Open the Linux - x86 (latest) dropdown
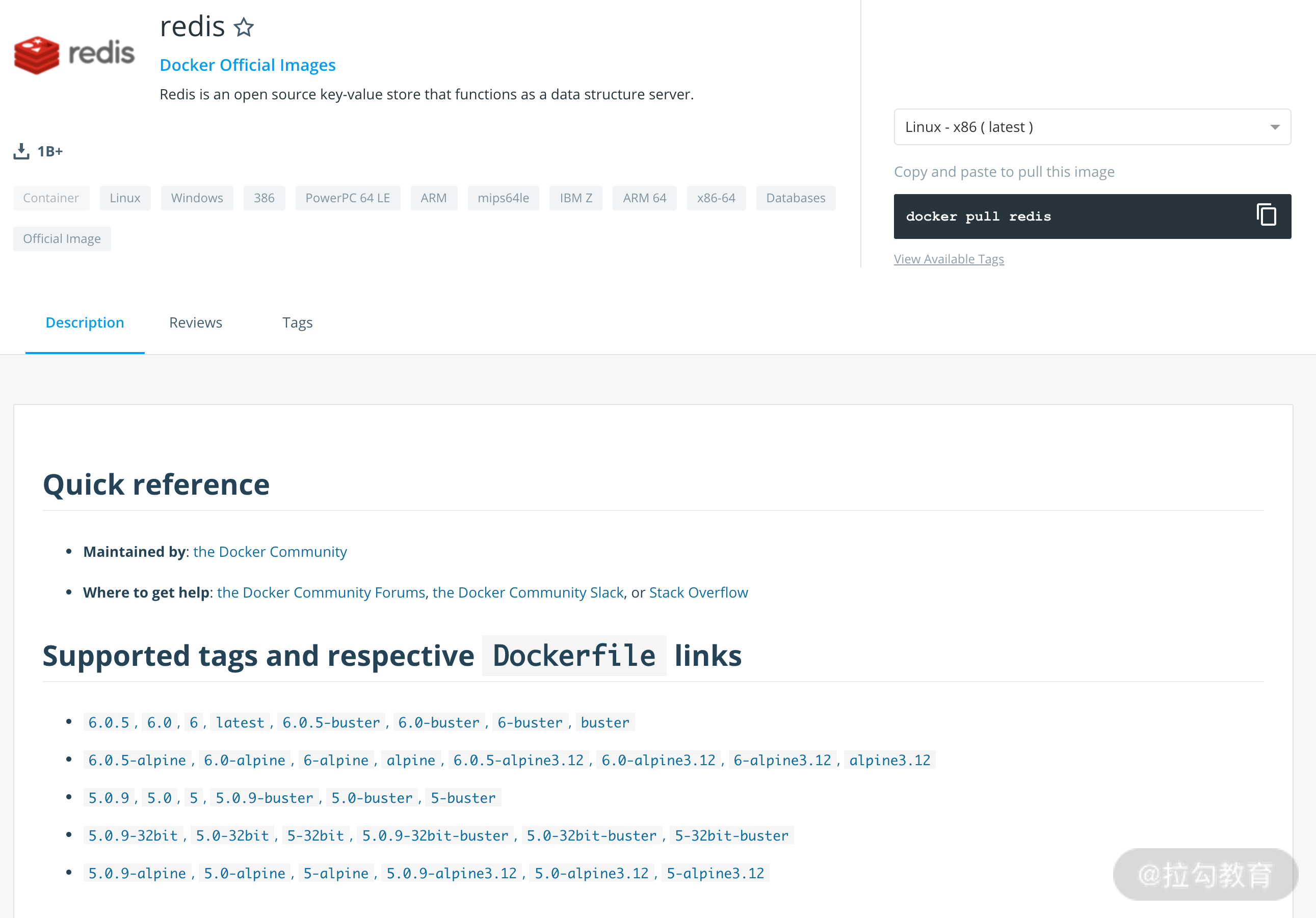 (x=1092, y=127)
